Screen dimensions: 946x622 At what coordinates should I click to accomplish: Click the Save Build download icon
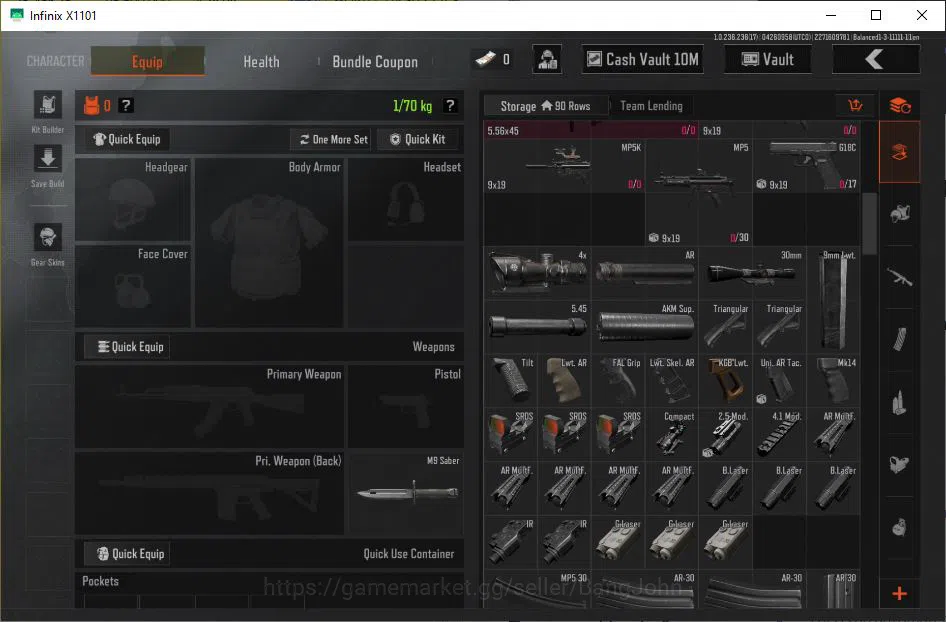pos(48,159)
